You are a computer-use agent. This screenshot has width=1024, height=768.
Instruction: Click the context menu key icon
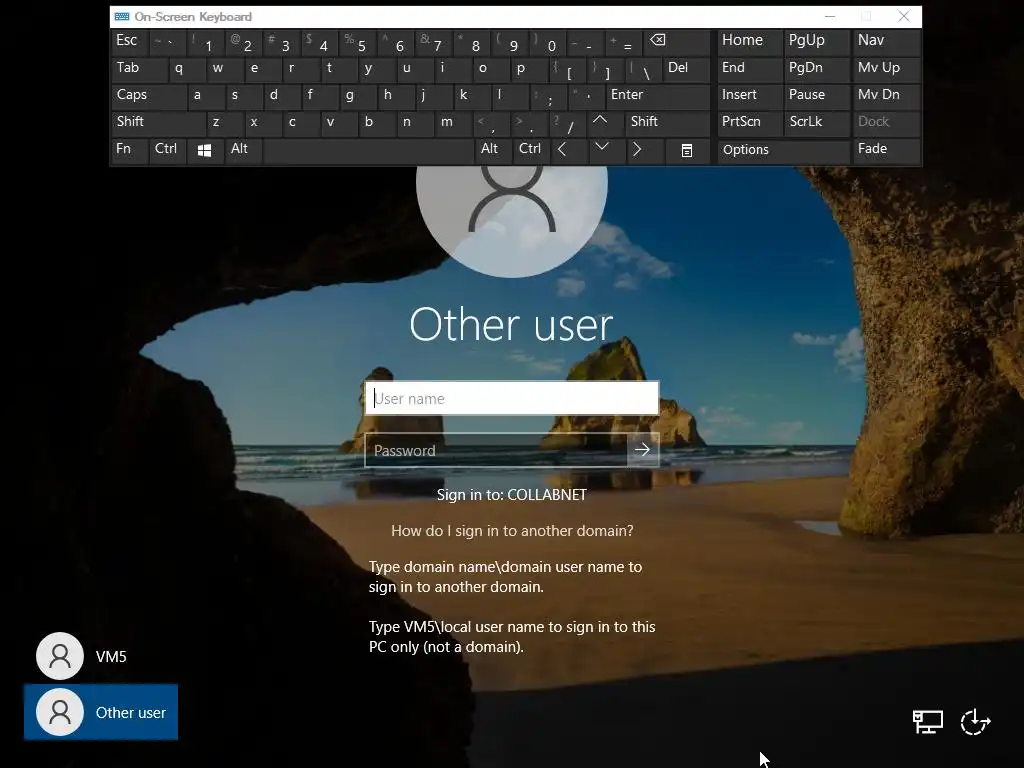pos(686,150)
